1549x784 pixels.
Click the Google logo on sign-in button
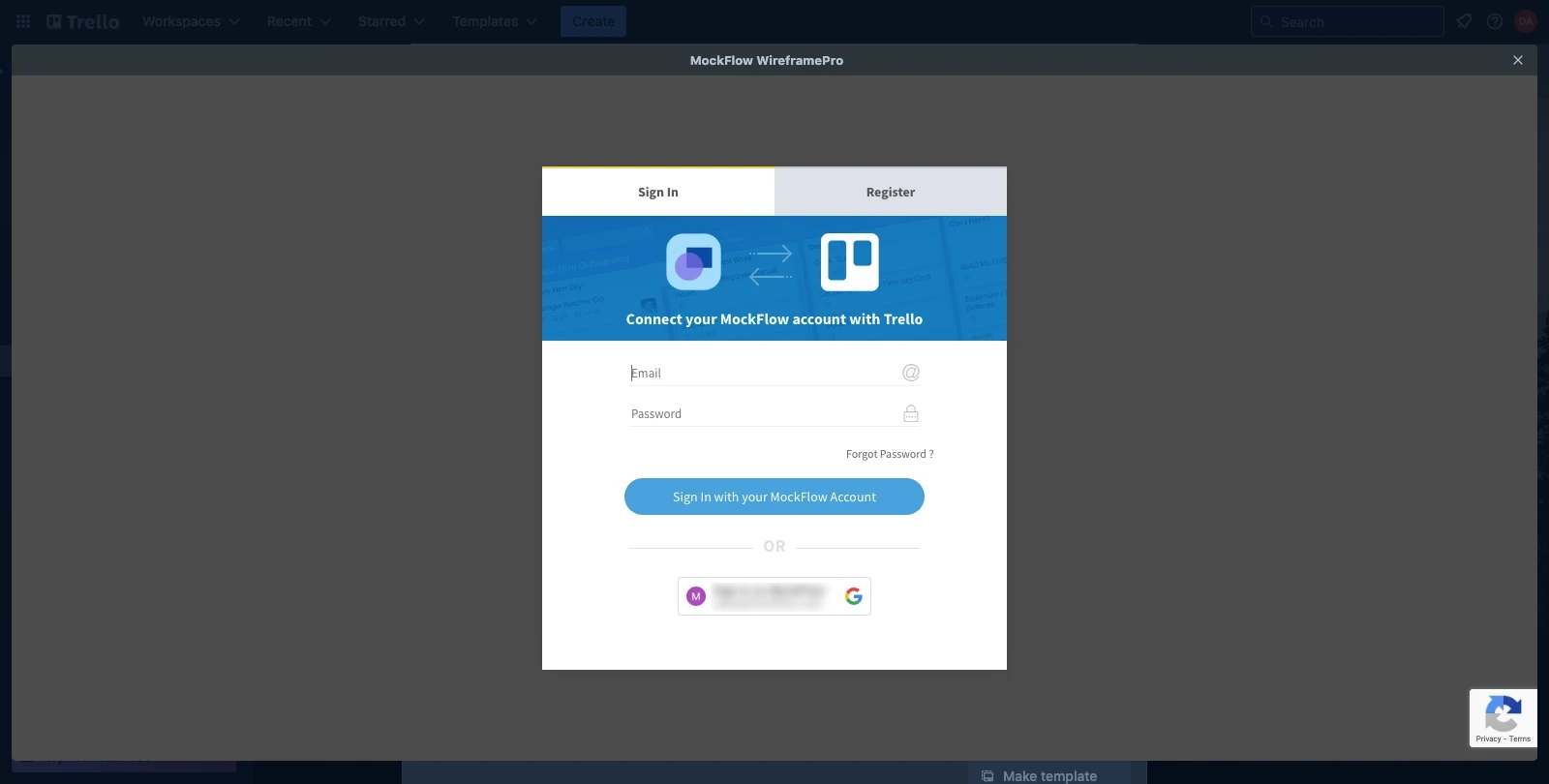pos(853,596)
